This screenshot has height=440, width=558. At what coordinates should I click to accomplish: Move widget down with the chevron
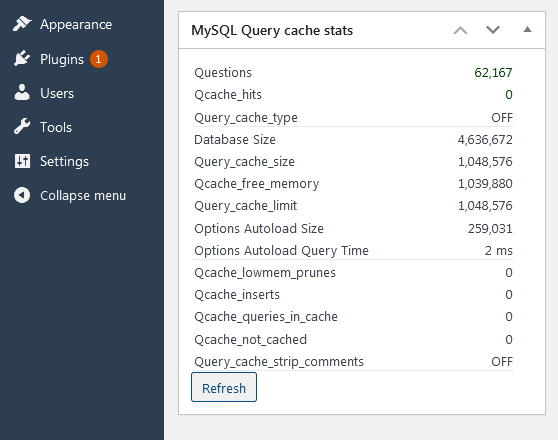coord(493,30)
